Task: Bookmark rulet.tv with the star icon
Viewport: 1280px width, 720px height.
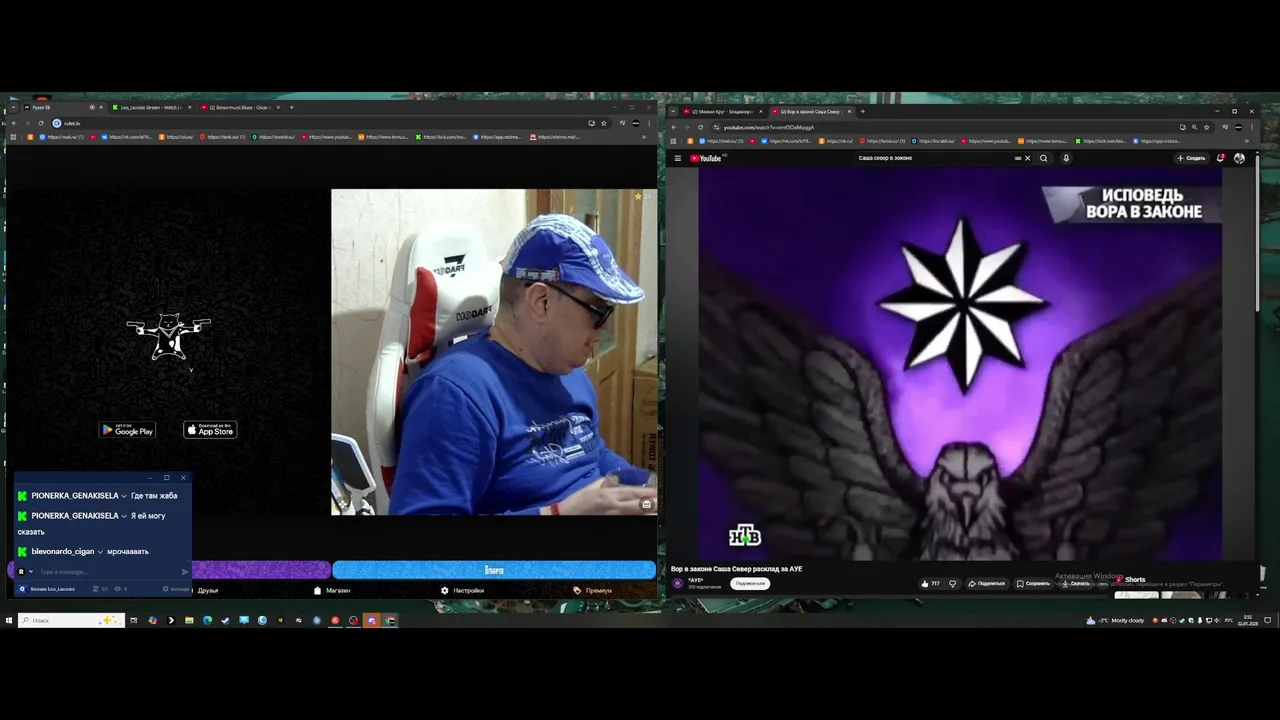Action: [604, 123]
